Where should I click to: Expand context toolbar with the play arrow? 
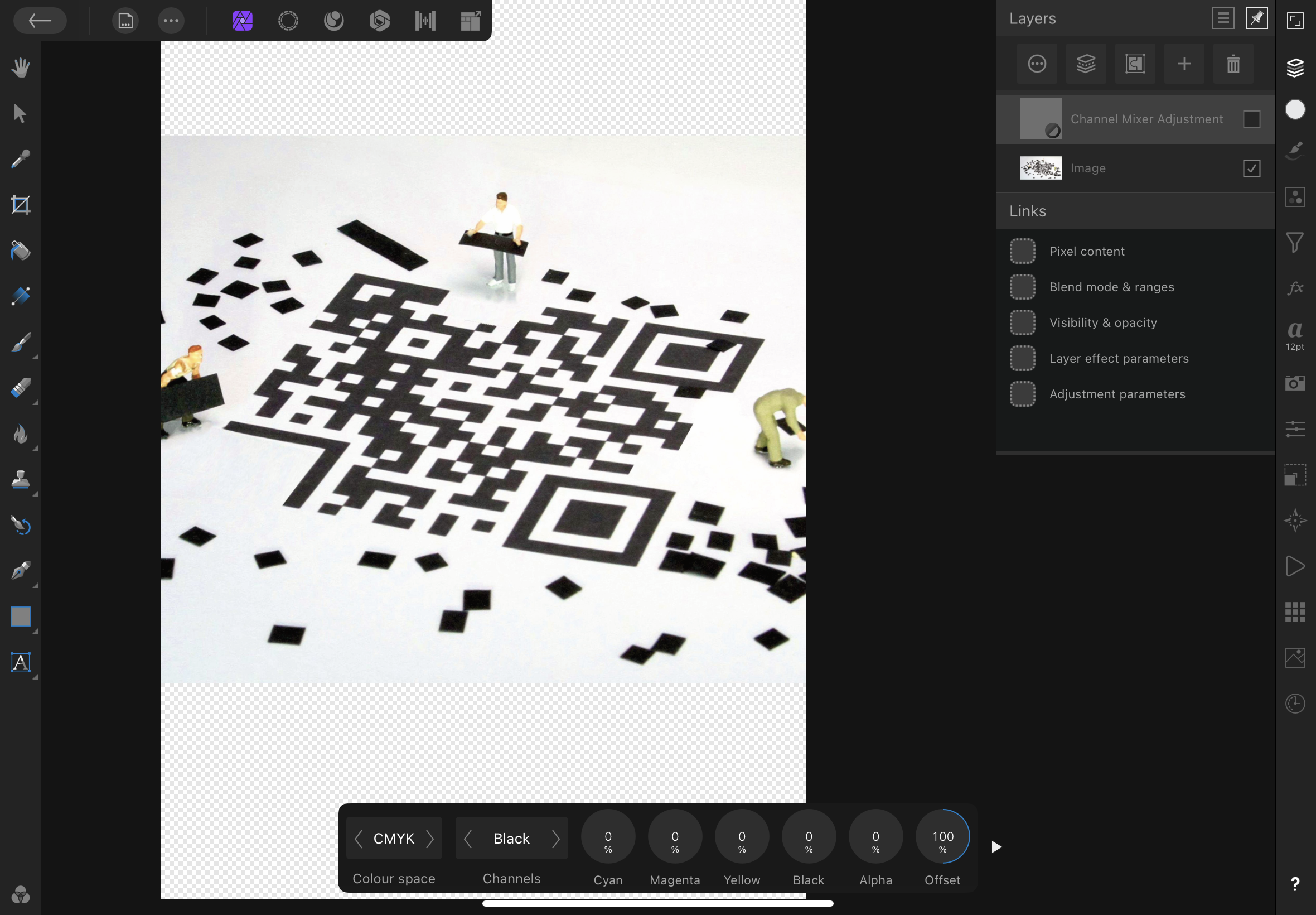[x=997, y=847]
